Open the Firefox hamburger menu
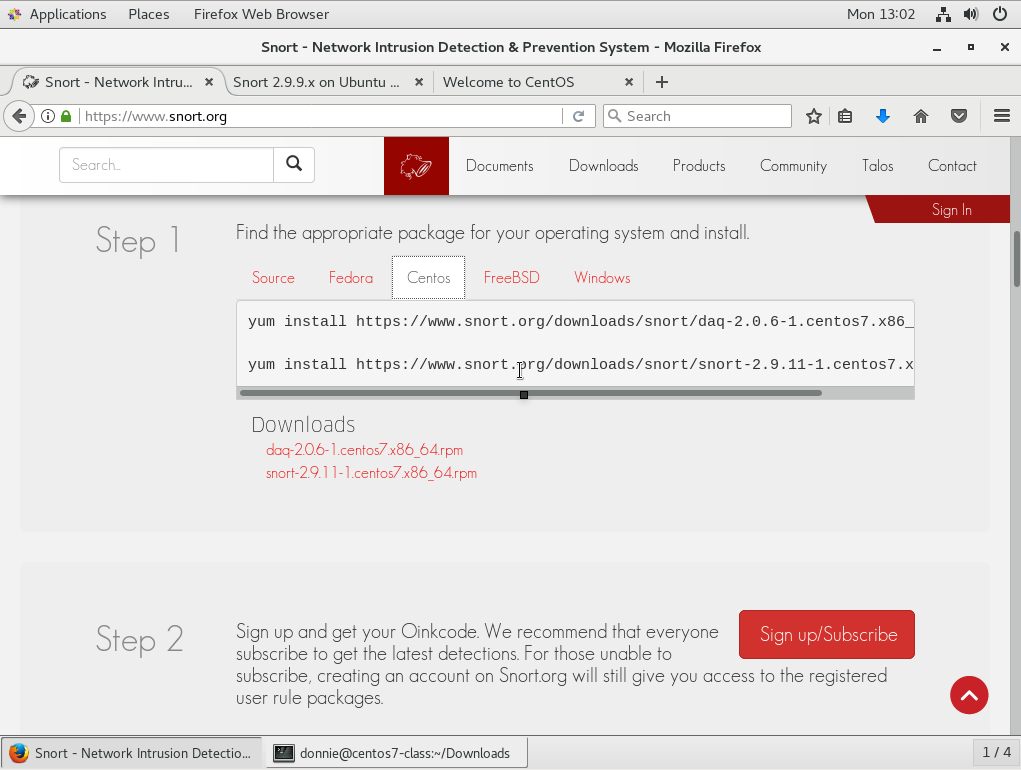 (x=1001, y=117)
